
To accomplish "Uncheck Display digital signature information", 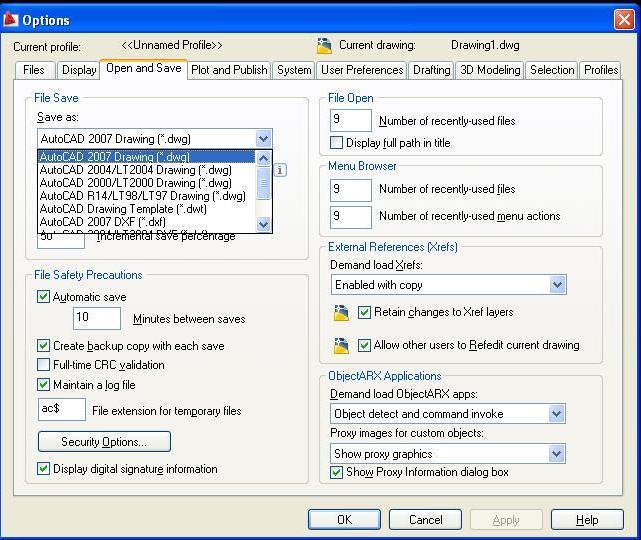I will (x=43, y=468).
